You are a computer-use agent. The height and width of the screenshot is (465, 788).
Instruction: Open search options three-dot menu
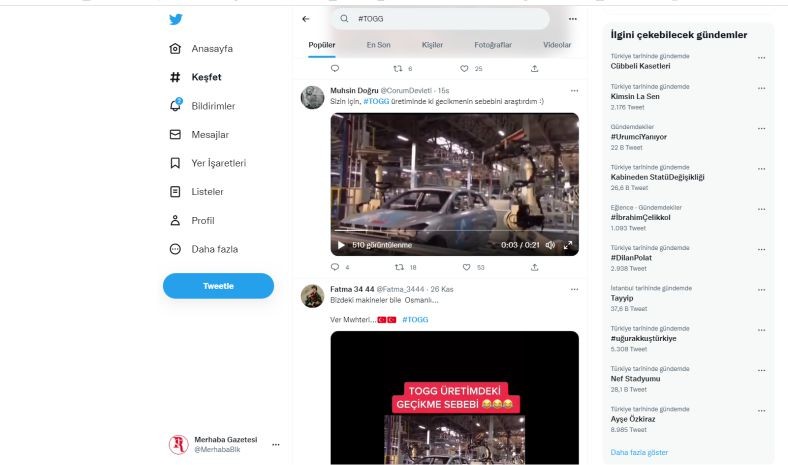(572, 19)
